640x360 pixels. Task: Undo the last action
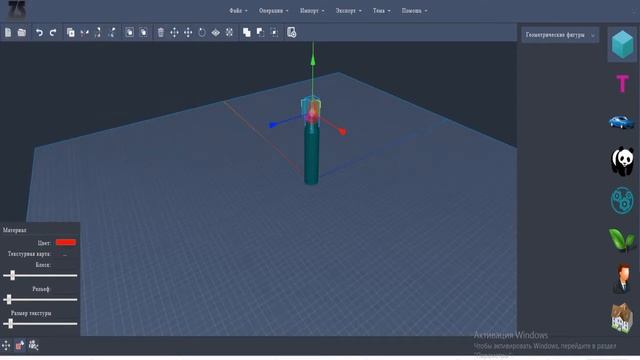click(x=39, y=32)
